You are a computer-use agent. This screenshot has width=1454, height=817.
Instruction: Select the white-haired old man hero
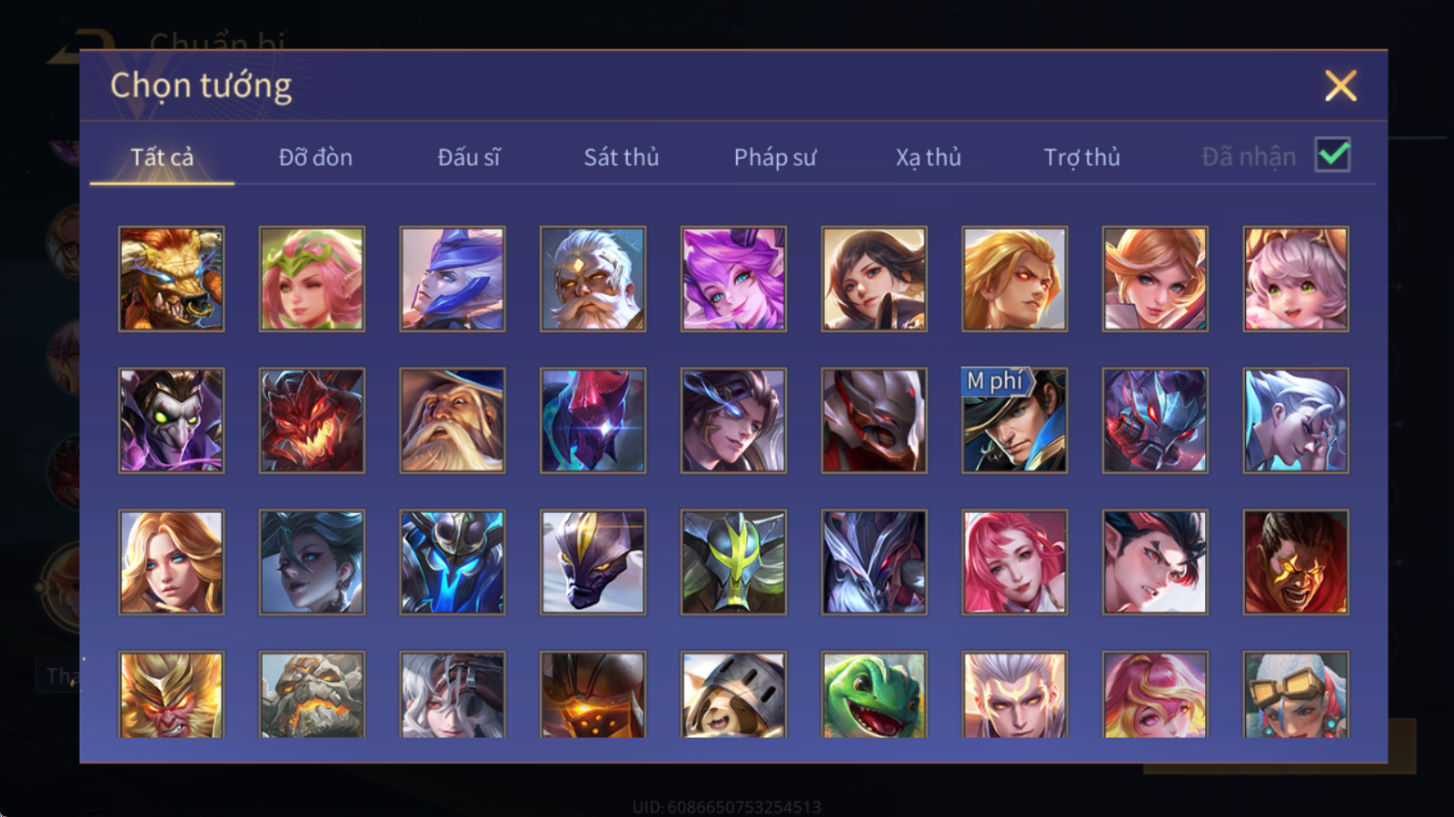coord(593,279)
